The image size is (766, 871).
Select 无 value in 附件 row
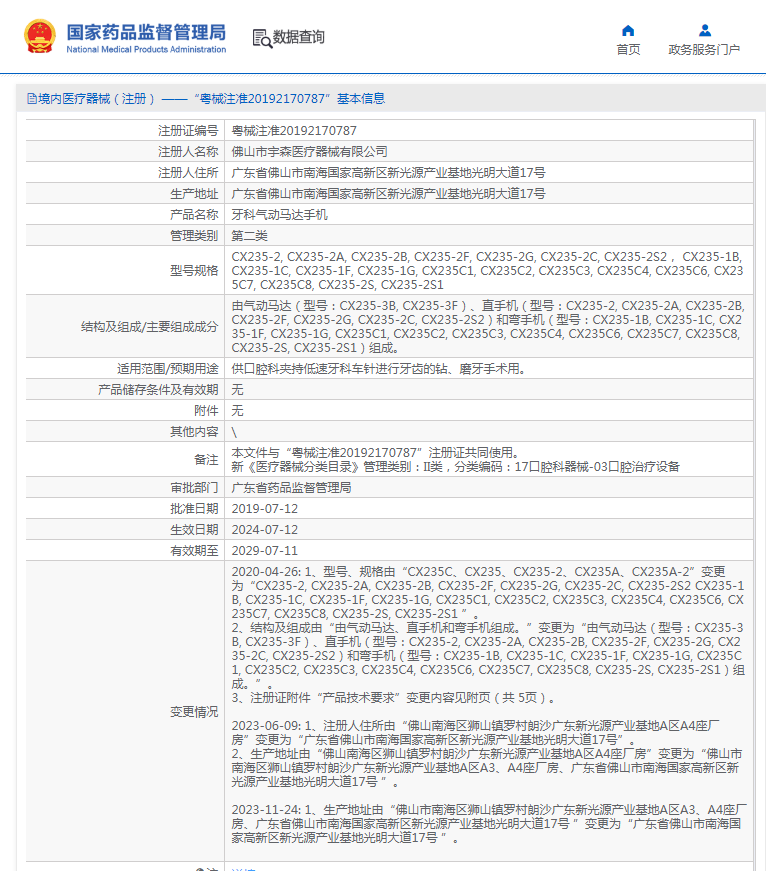click(x=237, y=411)
